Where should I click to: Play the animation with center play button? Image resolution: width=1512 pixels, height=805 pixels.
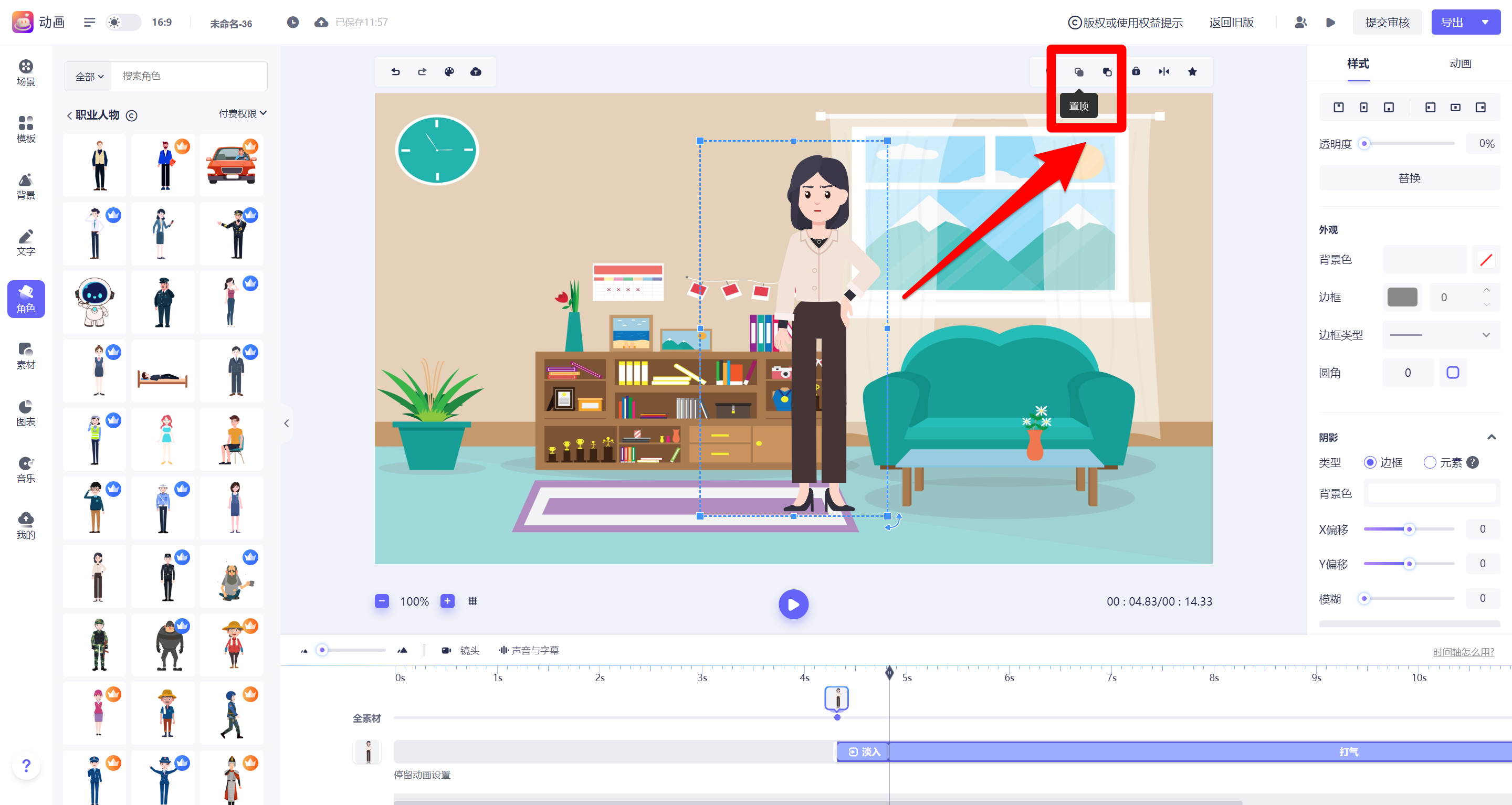coord(794,605)
